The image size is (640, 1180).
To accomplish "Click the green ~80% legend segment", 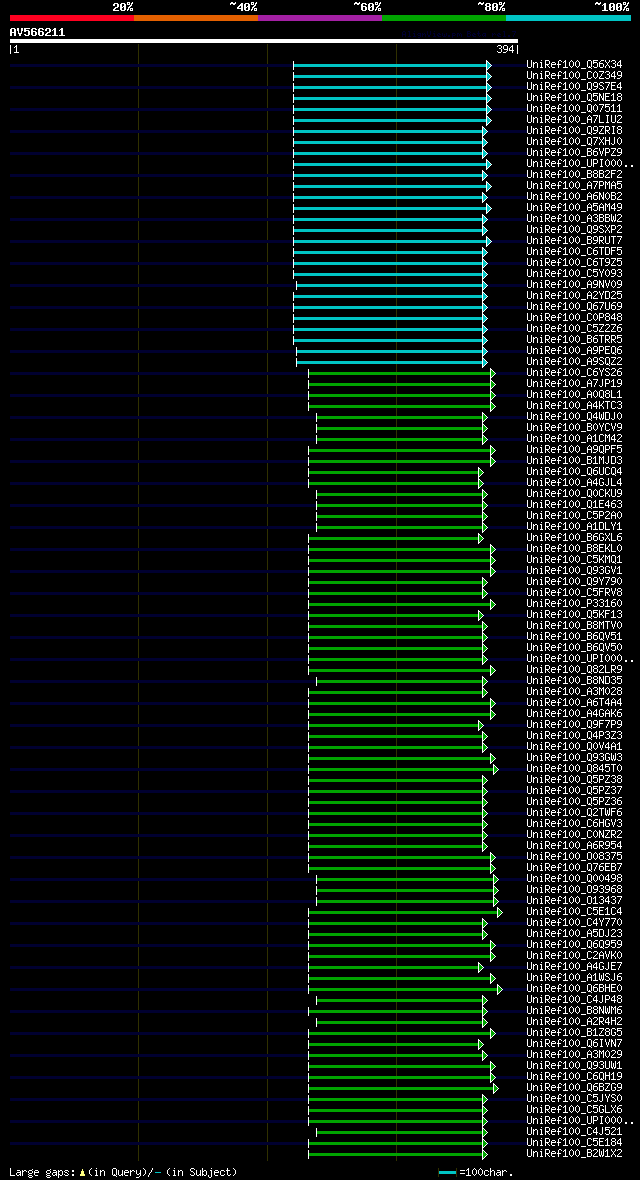I will point(444,17).
